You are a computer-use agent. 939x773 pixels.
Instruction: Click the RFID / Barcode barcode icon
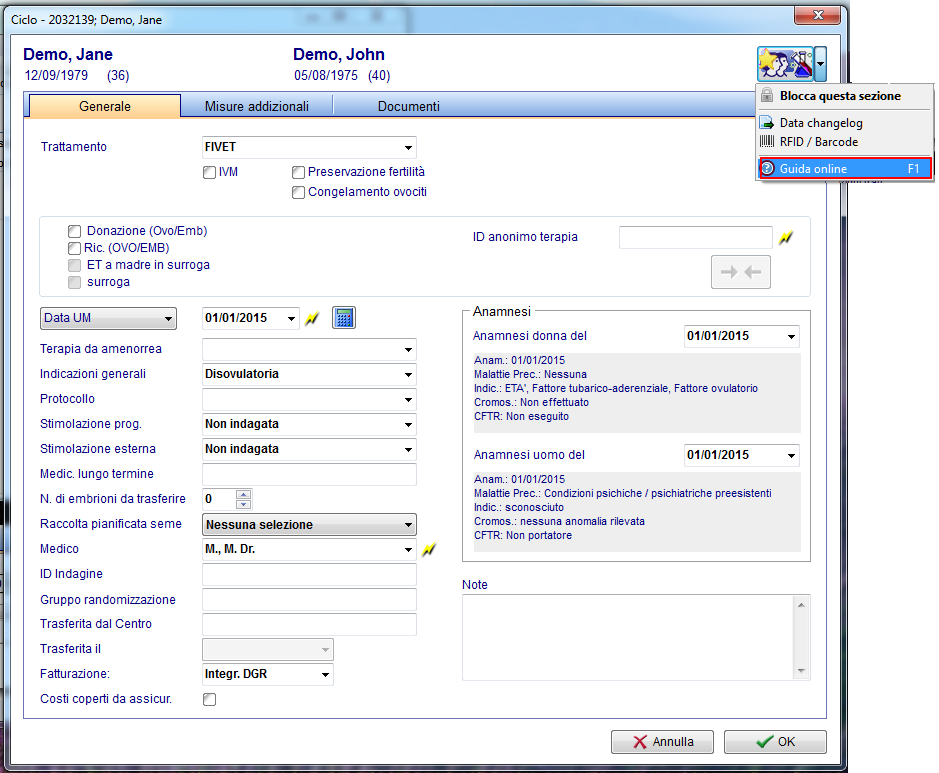click(767, 142)
